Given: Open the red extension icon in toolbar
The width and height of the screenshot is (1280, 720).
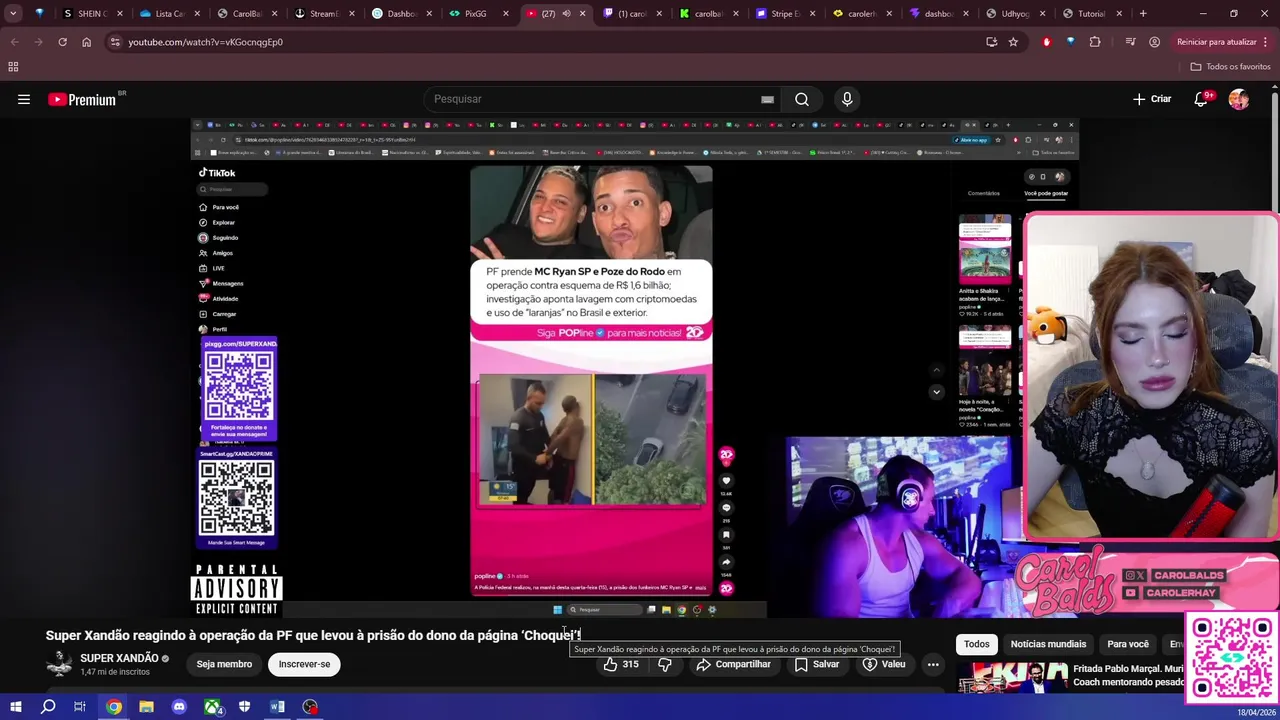Looking at the screenshot, I should coord(1047,42).
